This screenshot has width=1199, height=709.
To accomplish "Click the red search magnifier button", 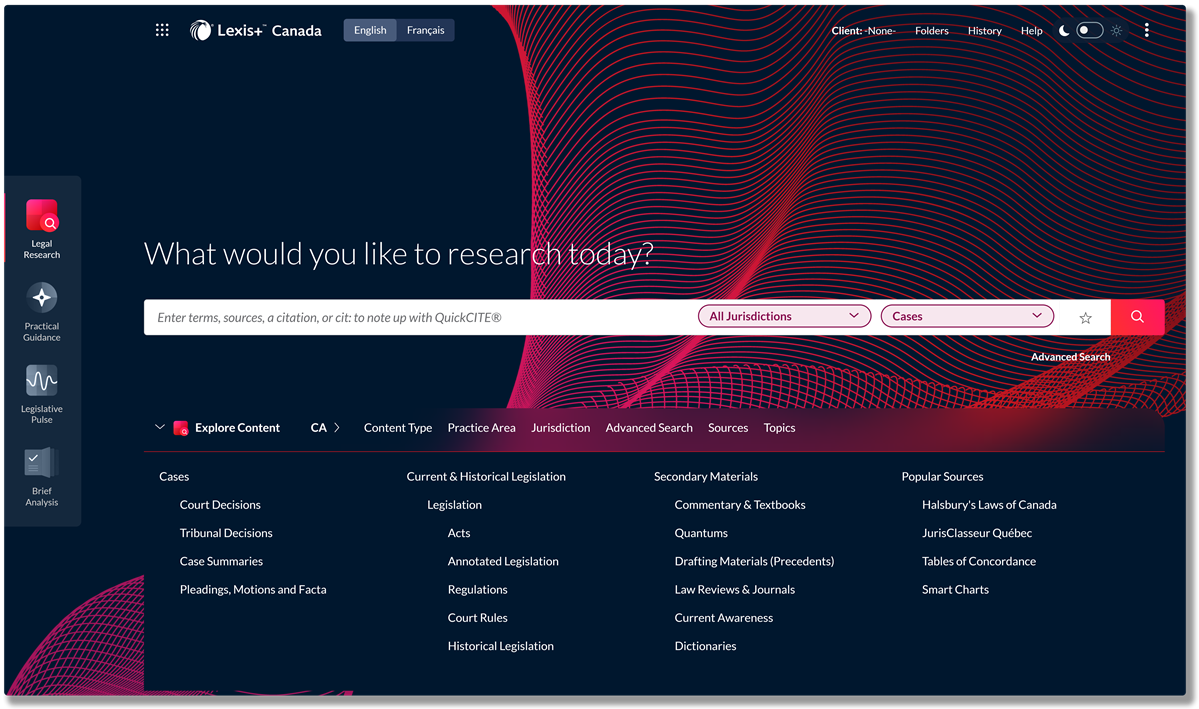I will click(x=1137, y=317).
